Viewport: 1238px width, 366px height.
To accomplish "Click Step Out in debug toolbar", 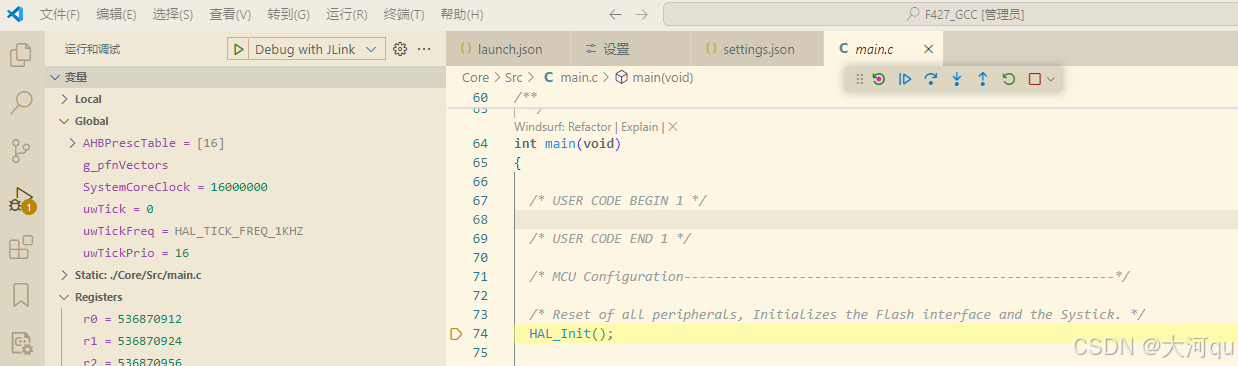I will point(983,79).
